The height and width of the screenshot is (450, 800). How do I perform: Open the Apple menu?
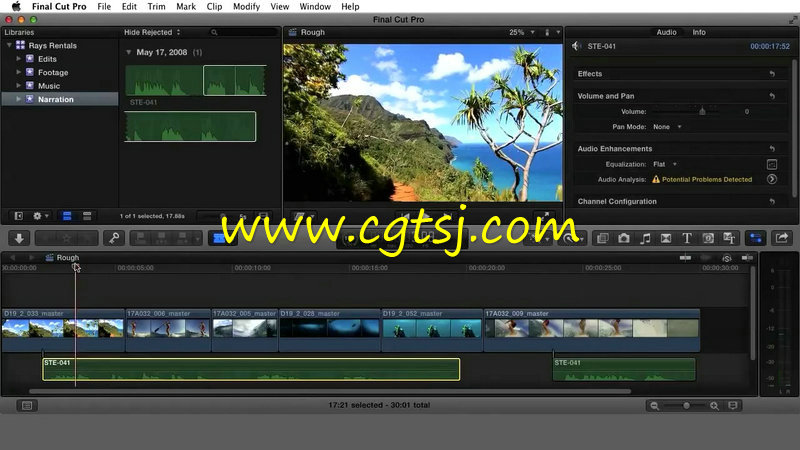pos(16,6)
